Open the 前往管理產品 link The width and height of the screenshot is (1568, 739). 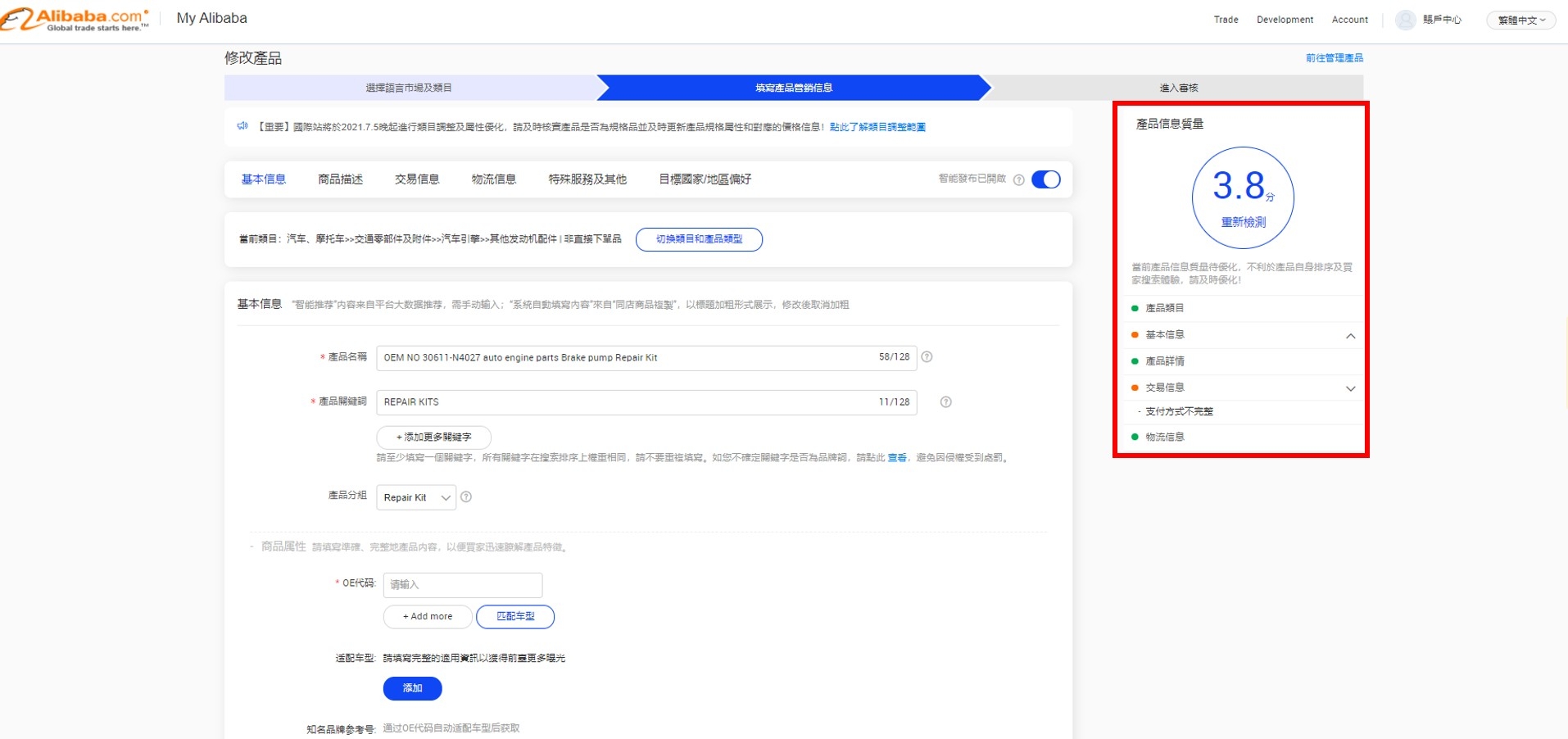click(1334, 58)
